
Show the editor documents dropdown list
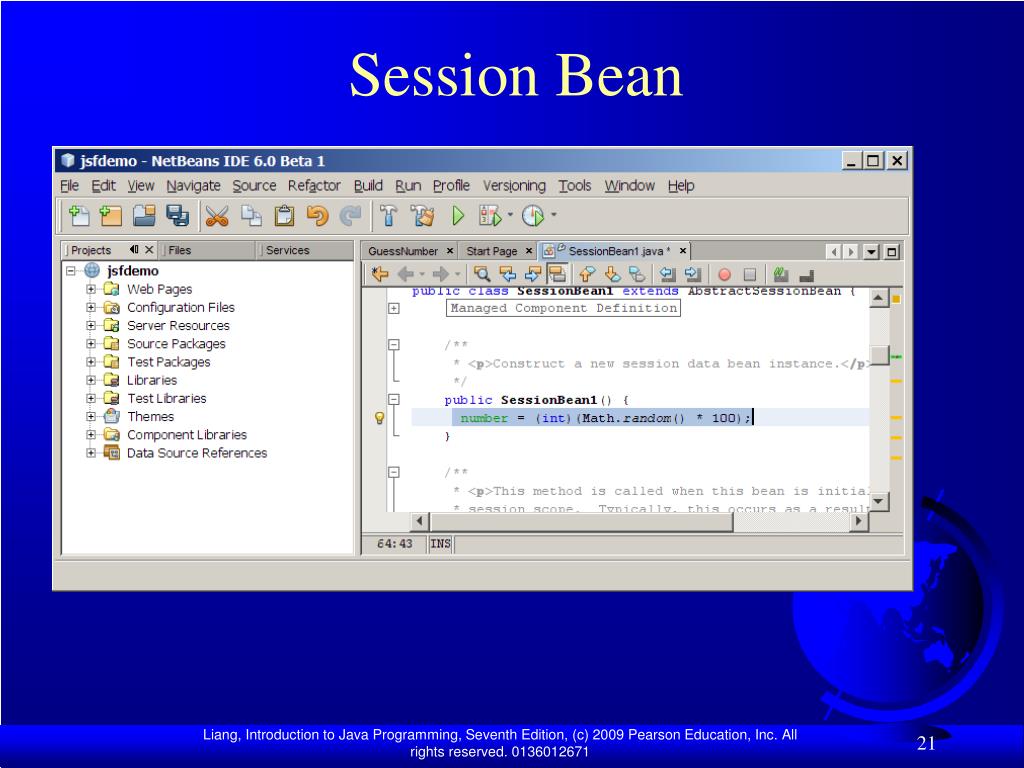coord(871,251)
